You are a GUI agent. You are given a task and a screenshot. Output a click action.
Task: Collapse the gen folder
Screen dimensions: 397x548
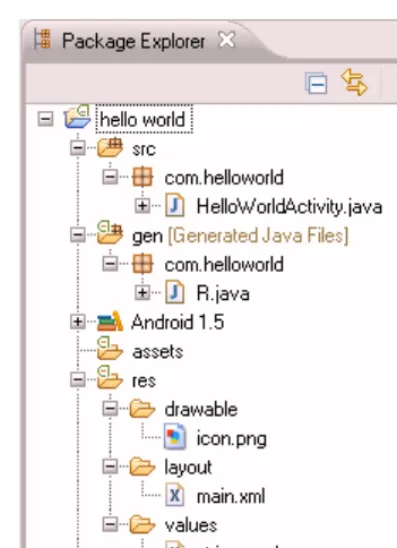78,235
